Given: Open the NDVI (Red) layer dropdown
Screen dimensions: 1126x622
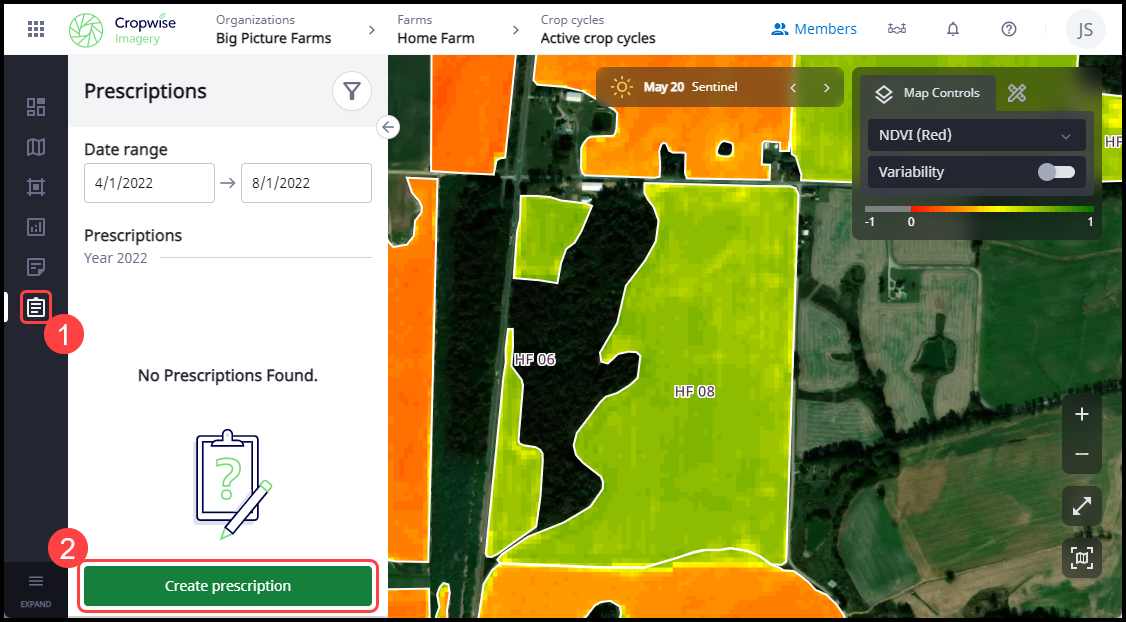Looking at the screenshot, I should point(975,135).
